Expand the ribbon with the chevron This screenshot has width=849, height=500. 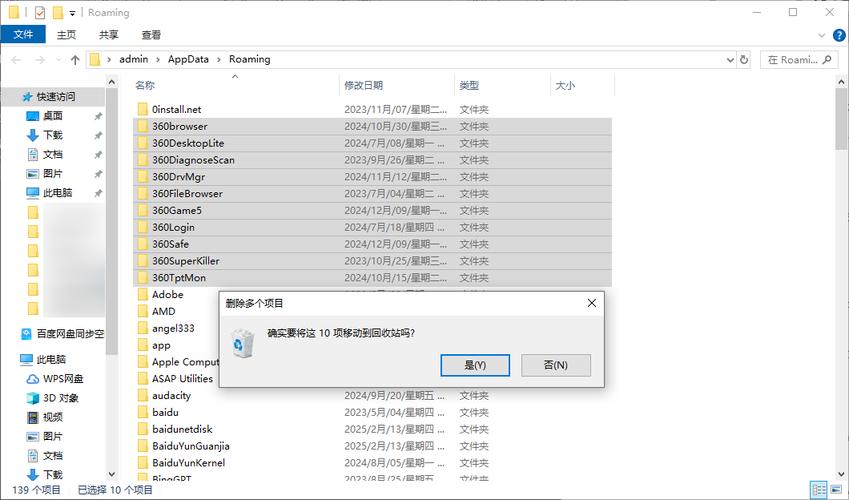[x=821, y=35]
